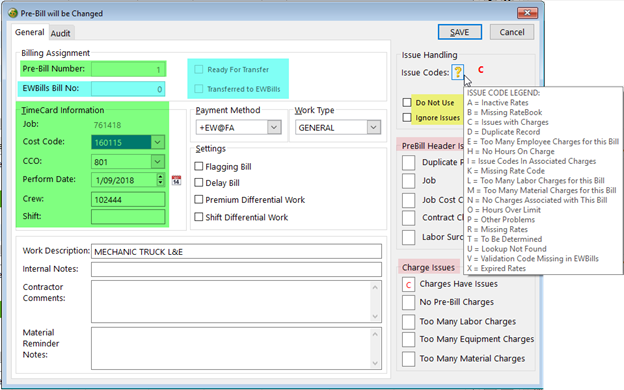This screenshot has width=624, height=390.
Task: Expand the Cost Code dropdown arrow
Action: 158,142
